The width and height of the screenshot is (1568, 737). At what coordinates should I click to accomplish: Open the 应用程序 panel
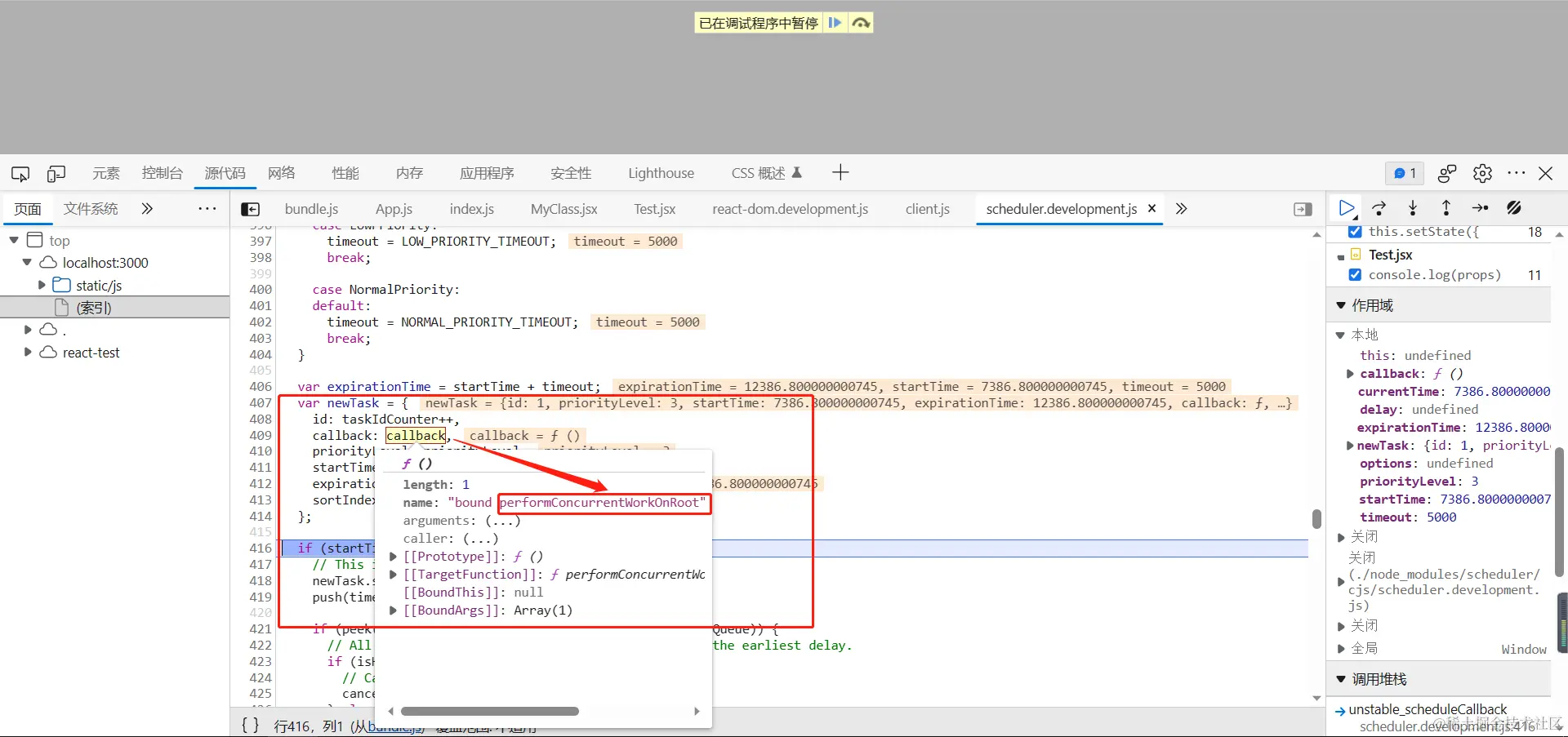487,173
